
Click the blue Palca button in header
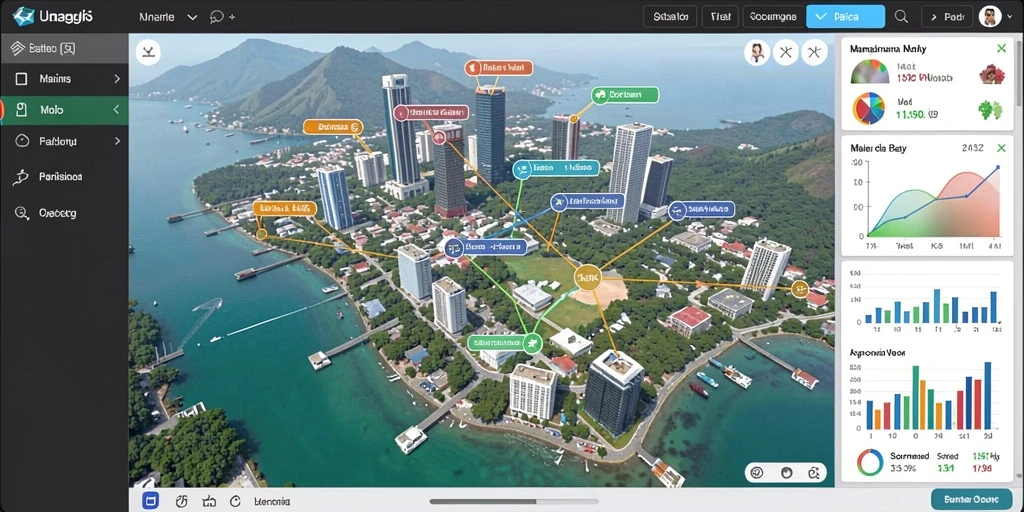point(845,17)
